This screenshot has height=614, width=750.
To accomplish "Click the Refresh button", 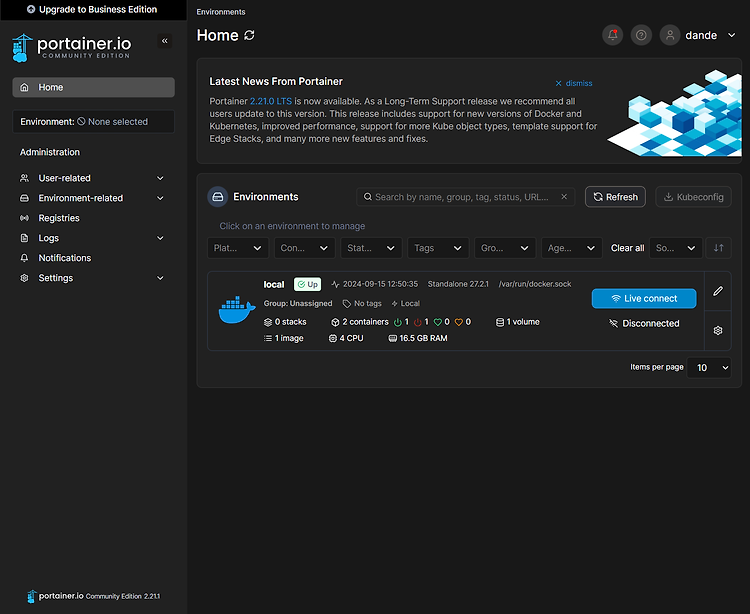I will click(x=615, y=197).
